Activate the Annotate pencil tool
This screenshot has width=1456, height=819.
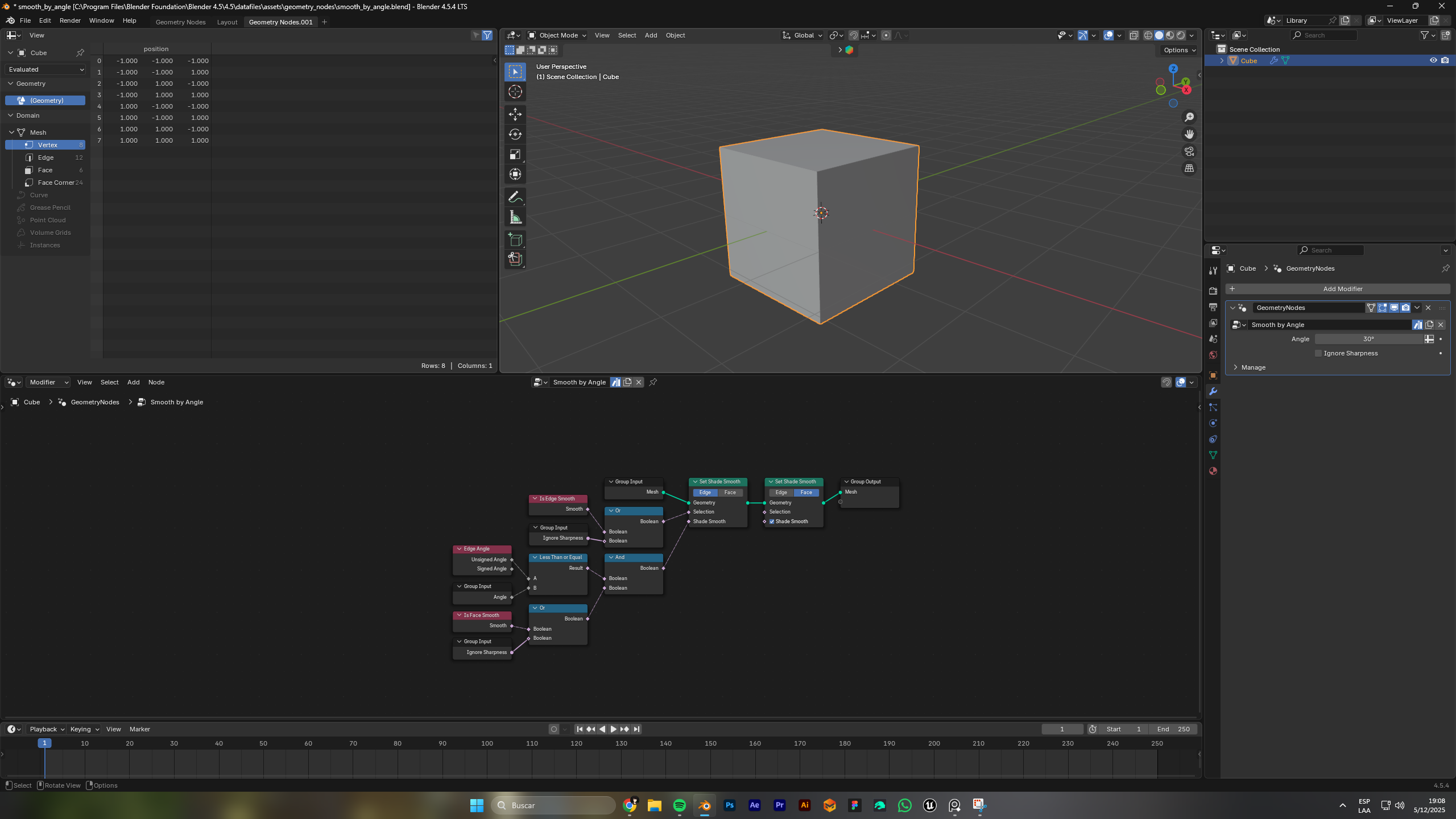[x=515, y=197]
